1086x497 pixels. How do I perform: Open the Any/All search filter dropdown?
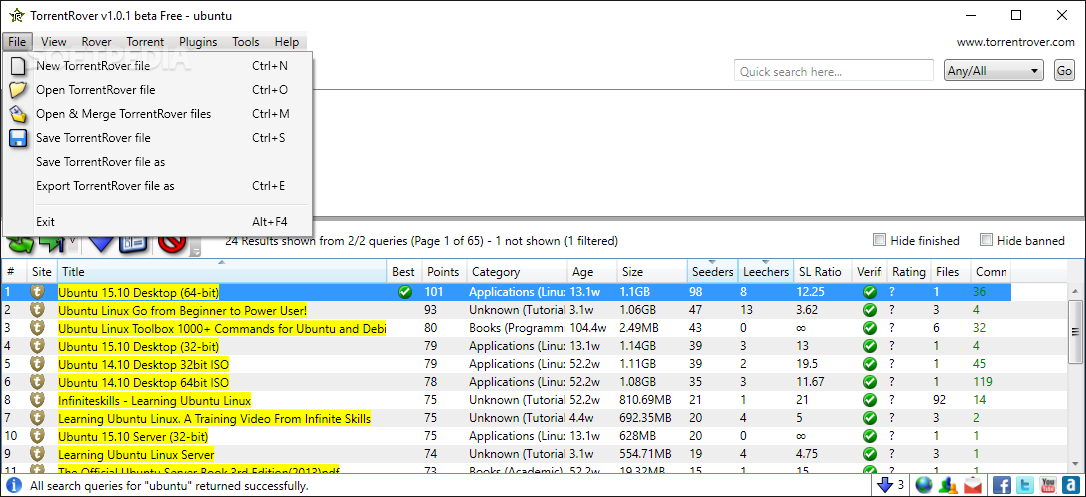993,71
